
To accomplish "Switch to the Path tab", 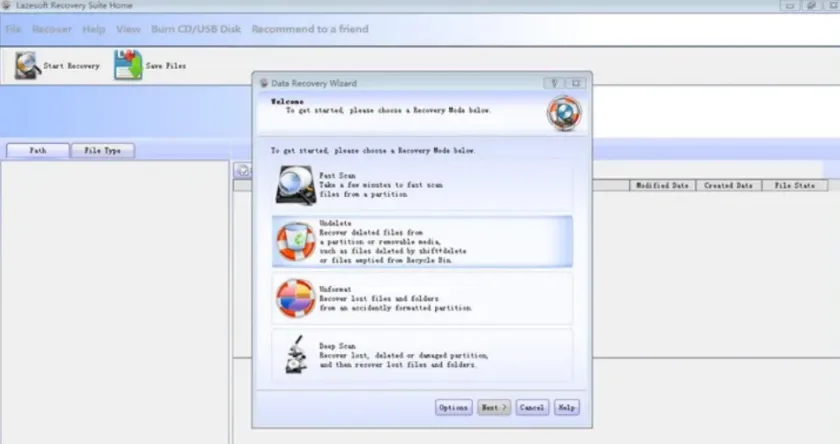I will (38, 151).
